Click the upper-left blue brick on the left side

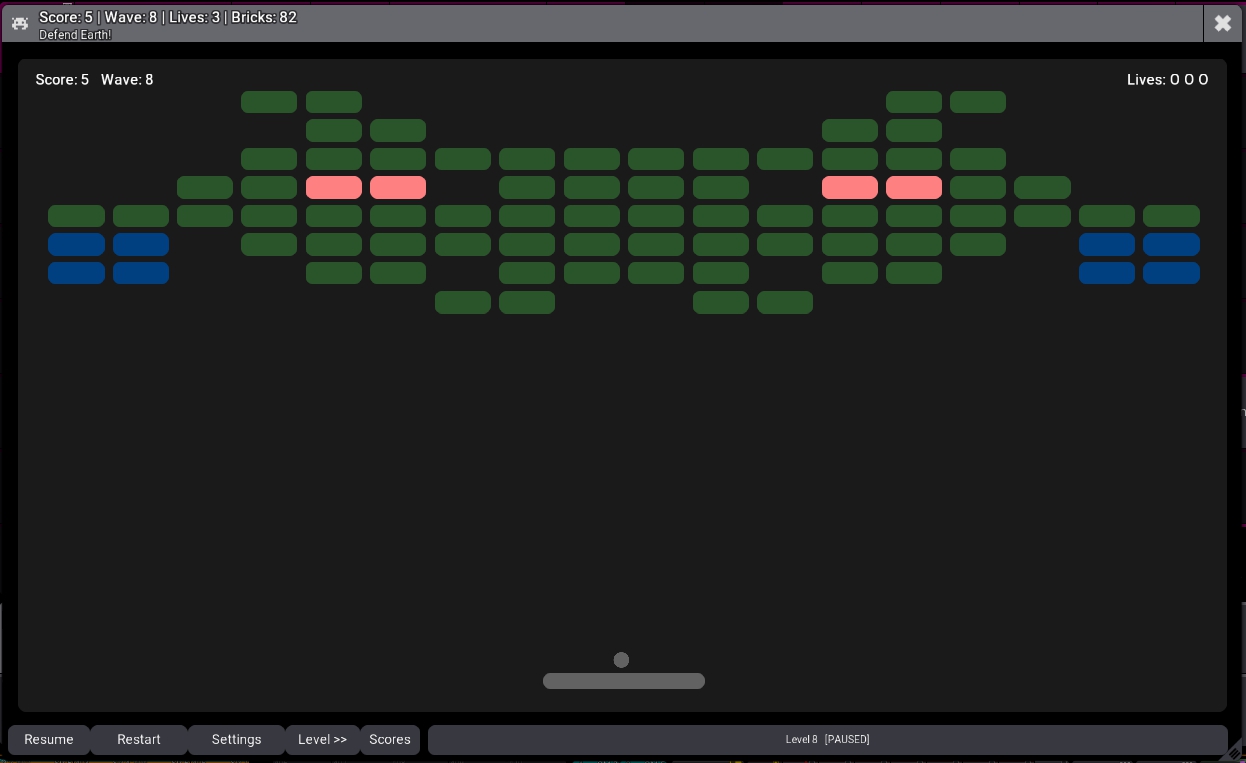pyautogui.click(x=76, y=245)
